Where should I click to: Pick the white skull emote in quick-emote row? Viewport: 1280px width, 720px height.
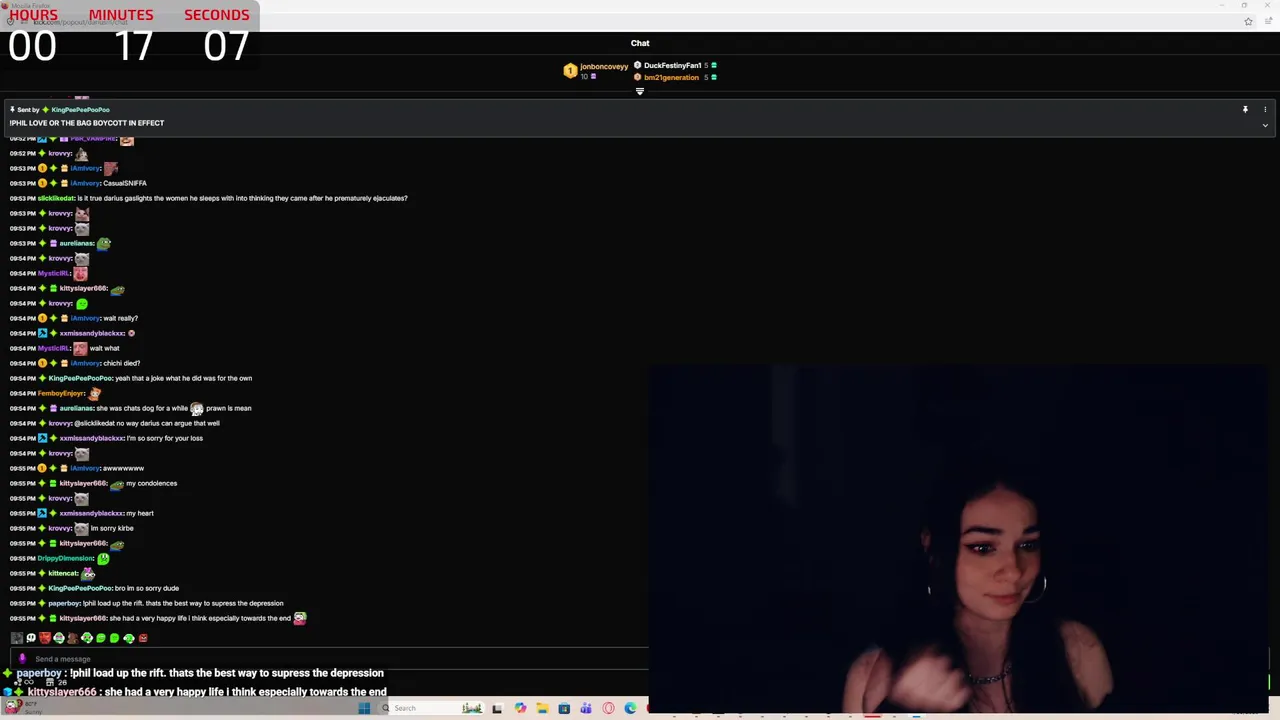31,638
